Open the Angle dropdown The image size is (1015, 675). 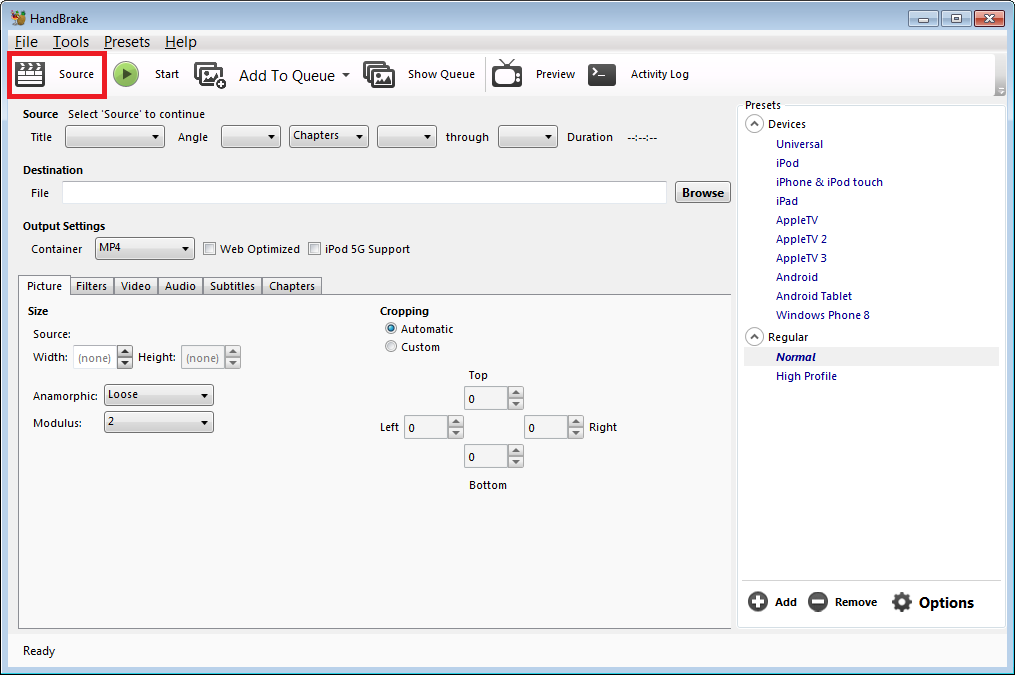(251, 137)
